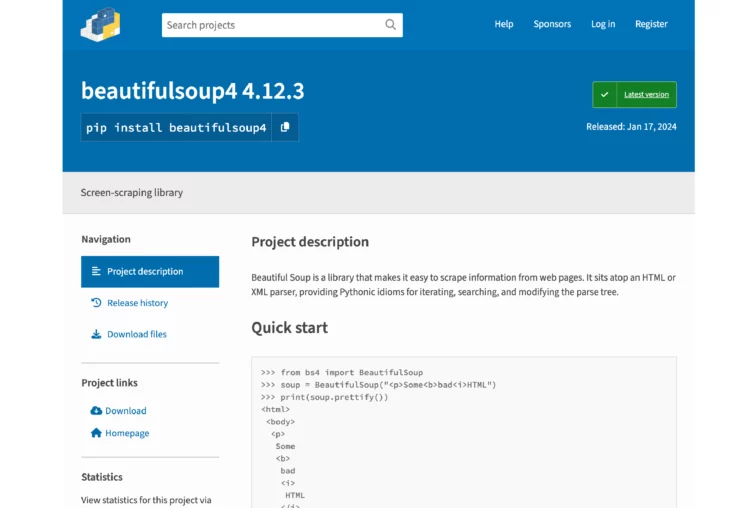Click the 'View statistics for this project via' text
The height and width of the screenshot is (508, 744).
coord(146,500)
